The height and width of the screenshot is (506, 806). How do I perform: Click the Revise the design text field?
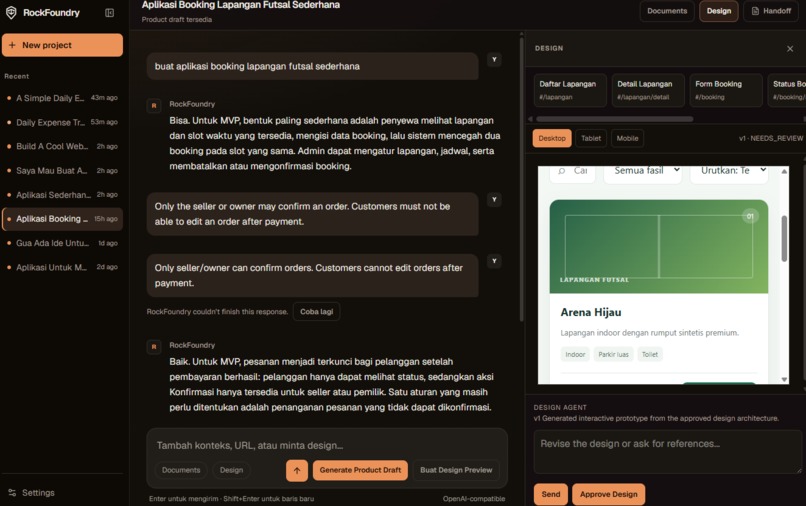[x=667, y=451]
